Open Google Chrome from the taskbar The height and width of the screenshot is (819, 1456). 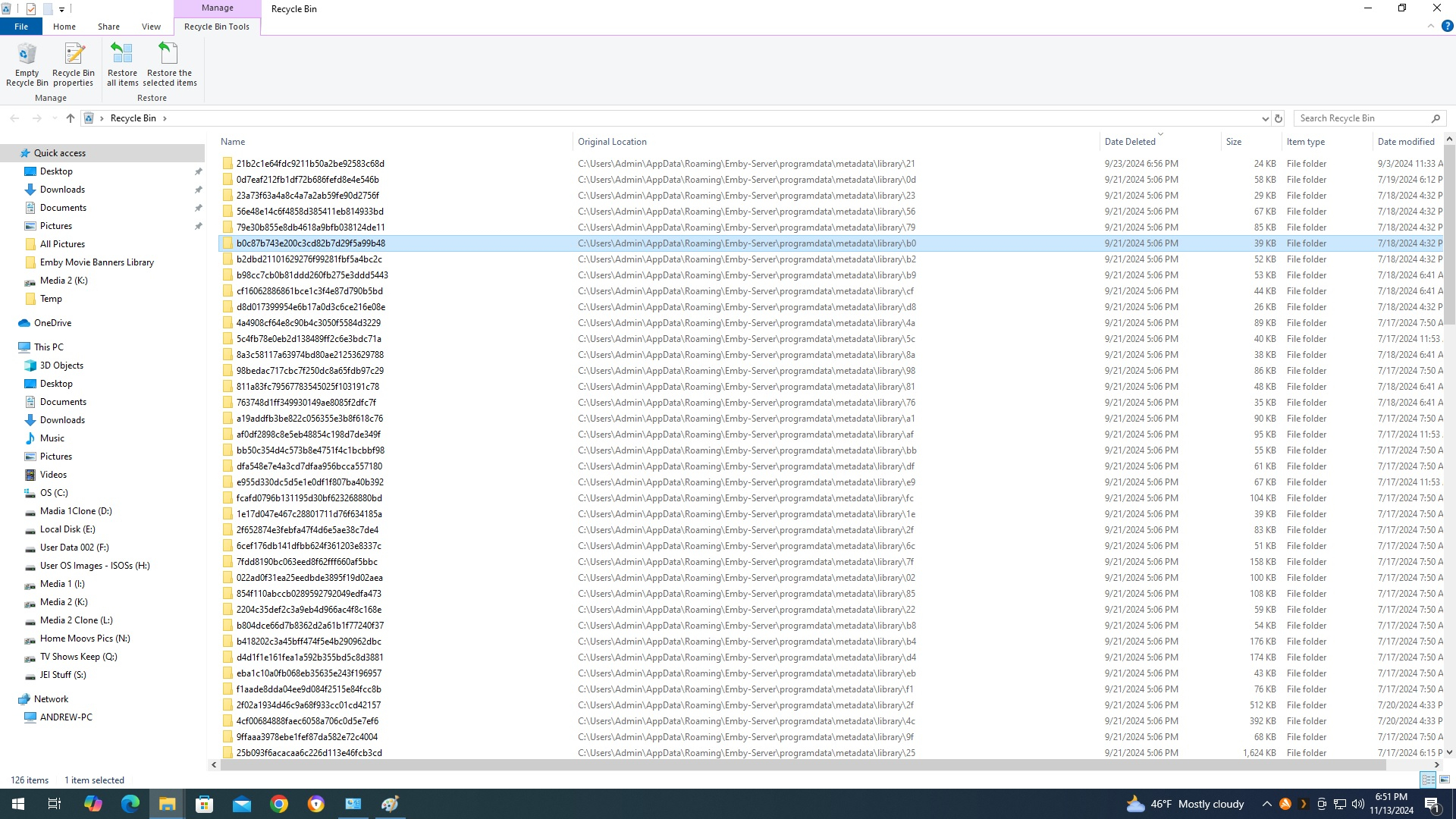[279, 804]
